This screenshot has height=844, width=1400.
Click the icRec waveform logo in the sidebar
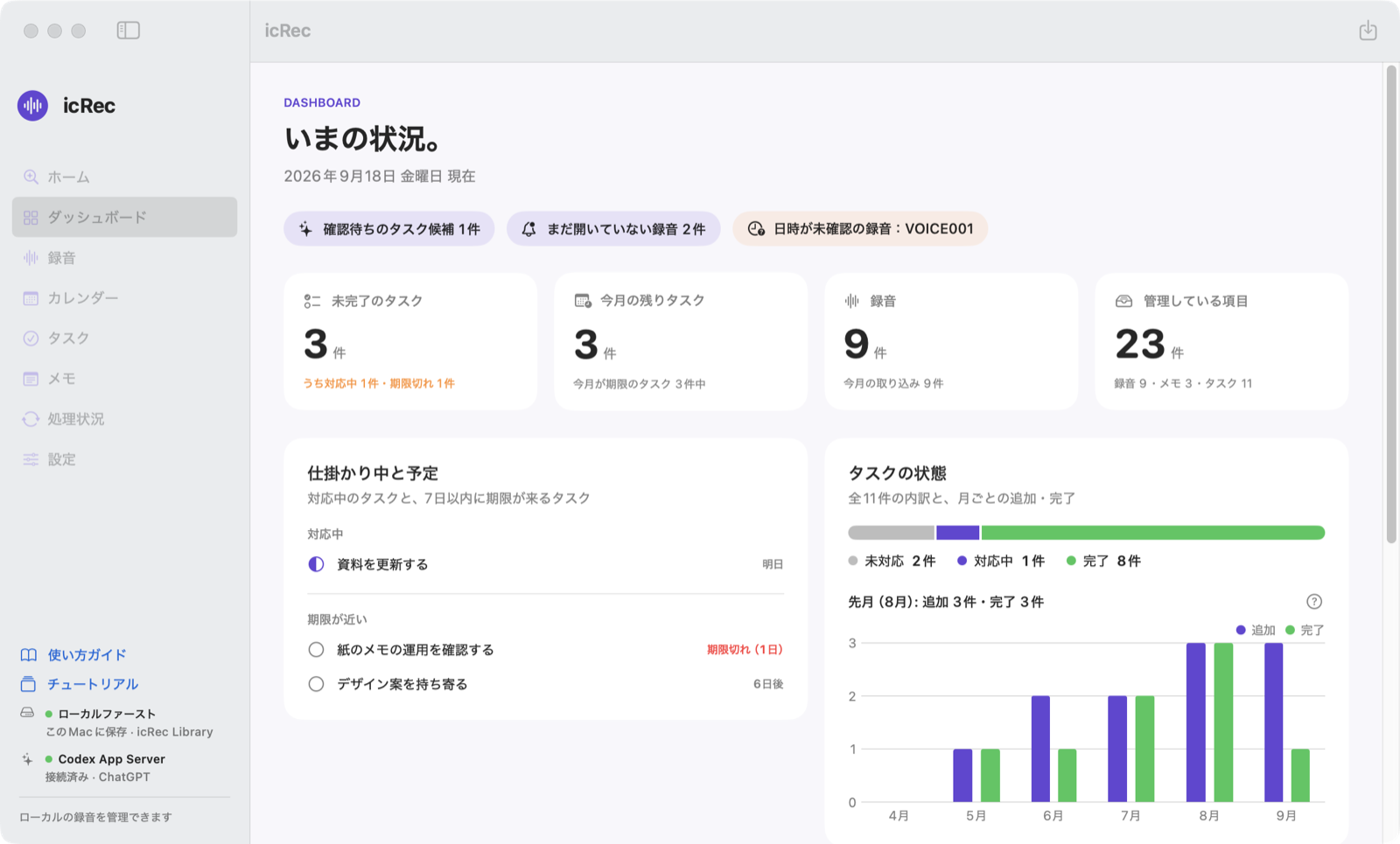click(x=33, y=106)
